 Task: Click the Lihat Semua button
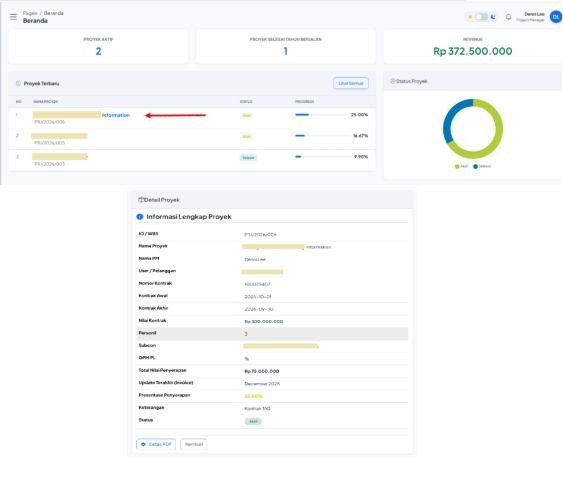(x=350, y=83)
